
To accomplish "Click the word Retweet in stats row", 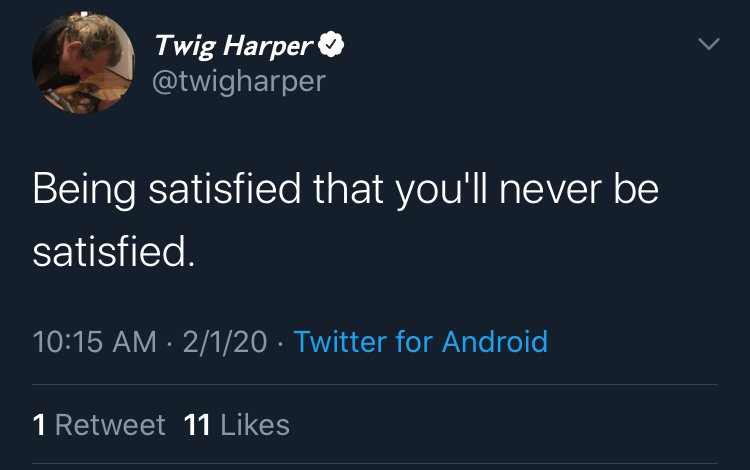I will (x=110, y=425).
